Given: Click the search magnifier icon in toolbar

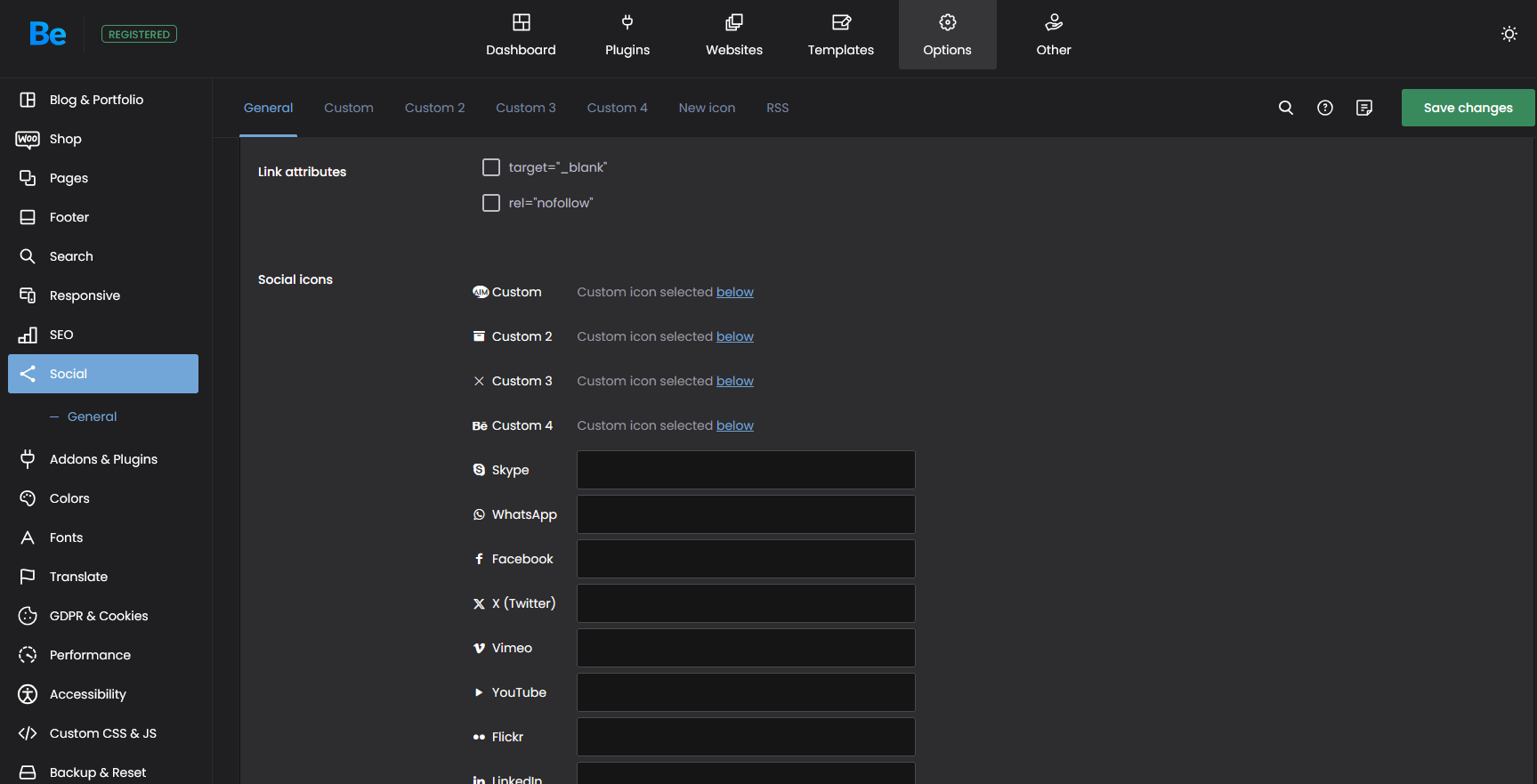Looking at the screenshot, I should tap(1286, 108).
